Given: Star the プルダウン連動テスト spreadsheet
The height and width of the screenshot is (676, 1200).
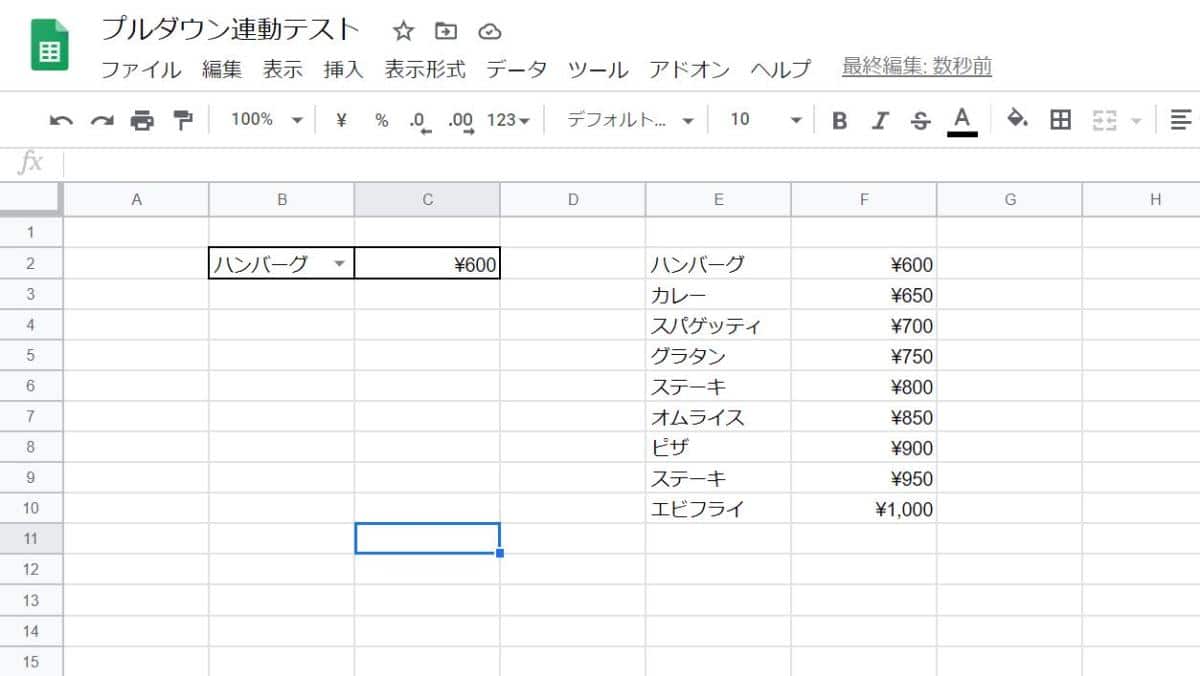Looking at the screenshot, I should point(403,31).
